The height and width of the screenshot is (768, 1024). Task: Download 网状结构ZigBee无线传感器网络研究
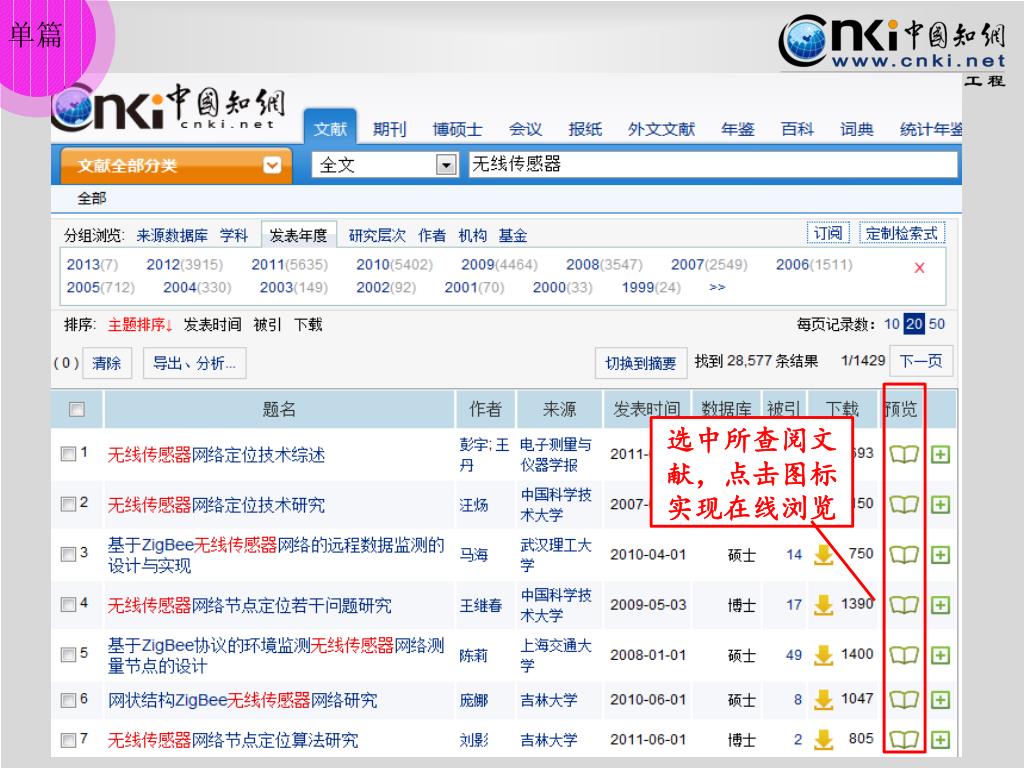click(824, 700)
